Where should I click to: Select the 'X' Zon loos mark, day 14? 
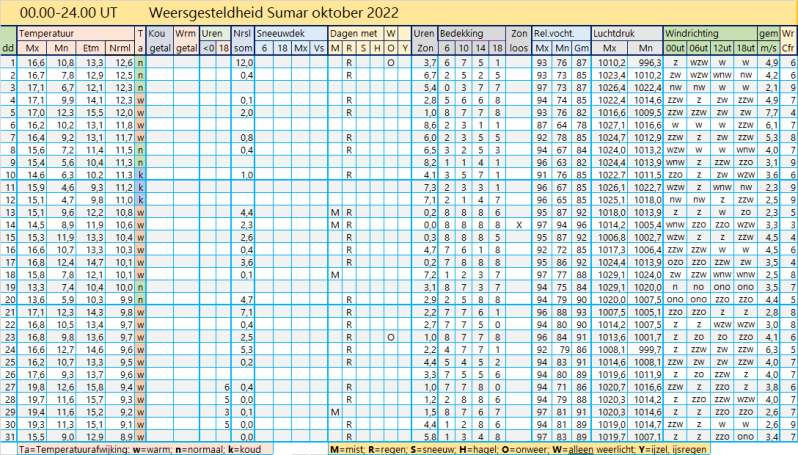[x=519, y=225]
